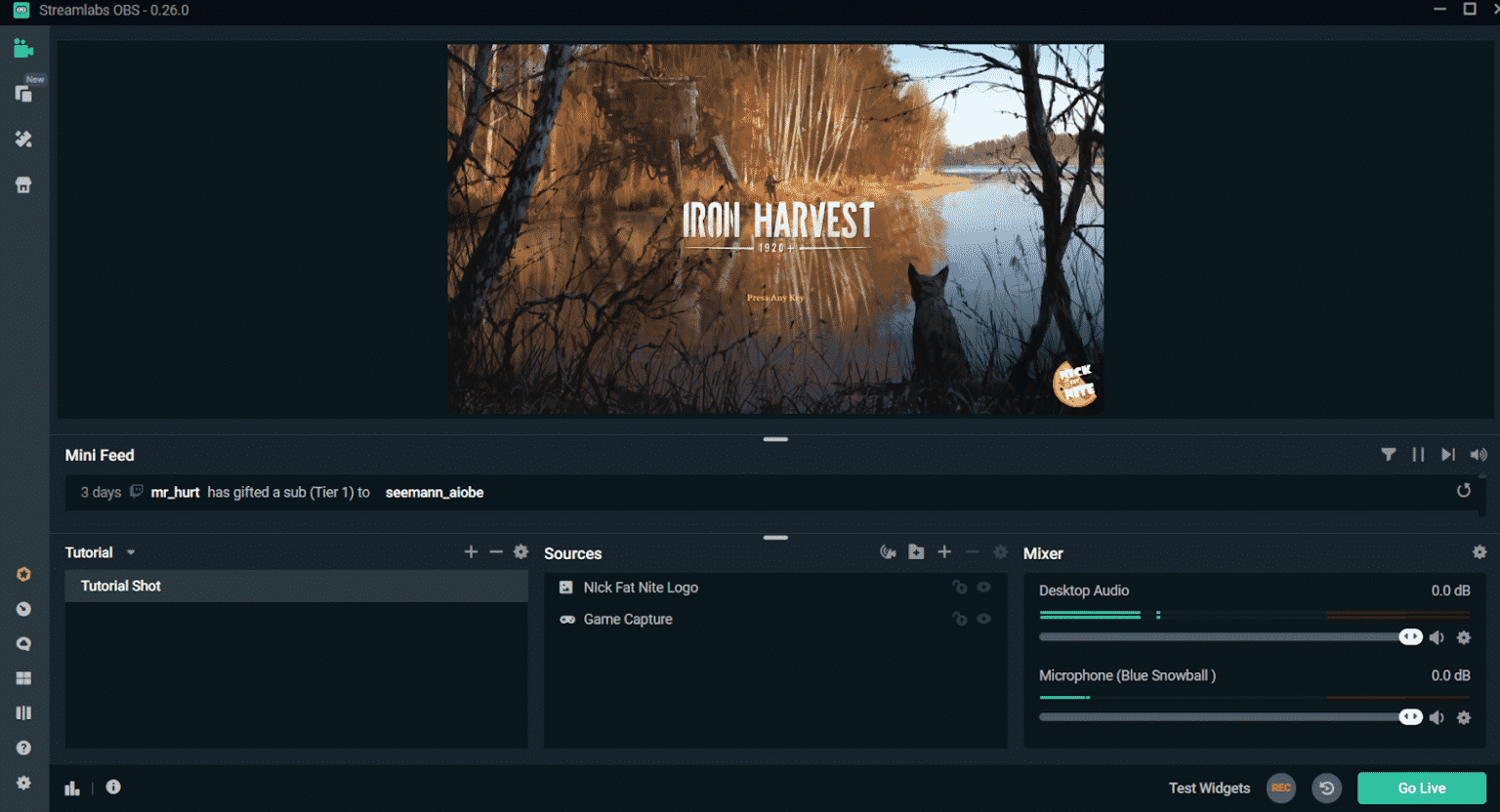Hide the Nick Fat Nite Logo source
The width and height of the screenshot is (1500, 812).
(984, 588)
